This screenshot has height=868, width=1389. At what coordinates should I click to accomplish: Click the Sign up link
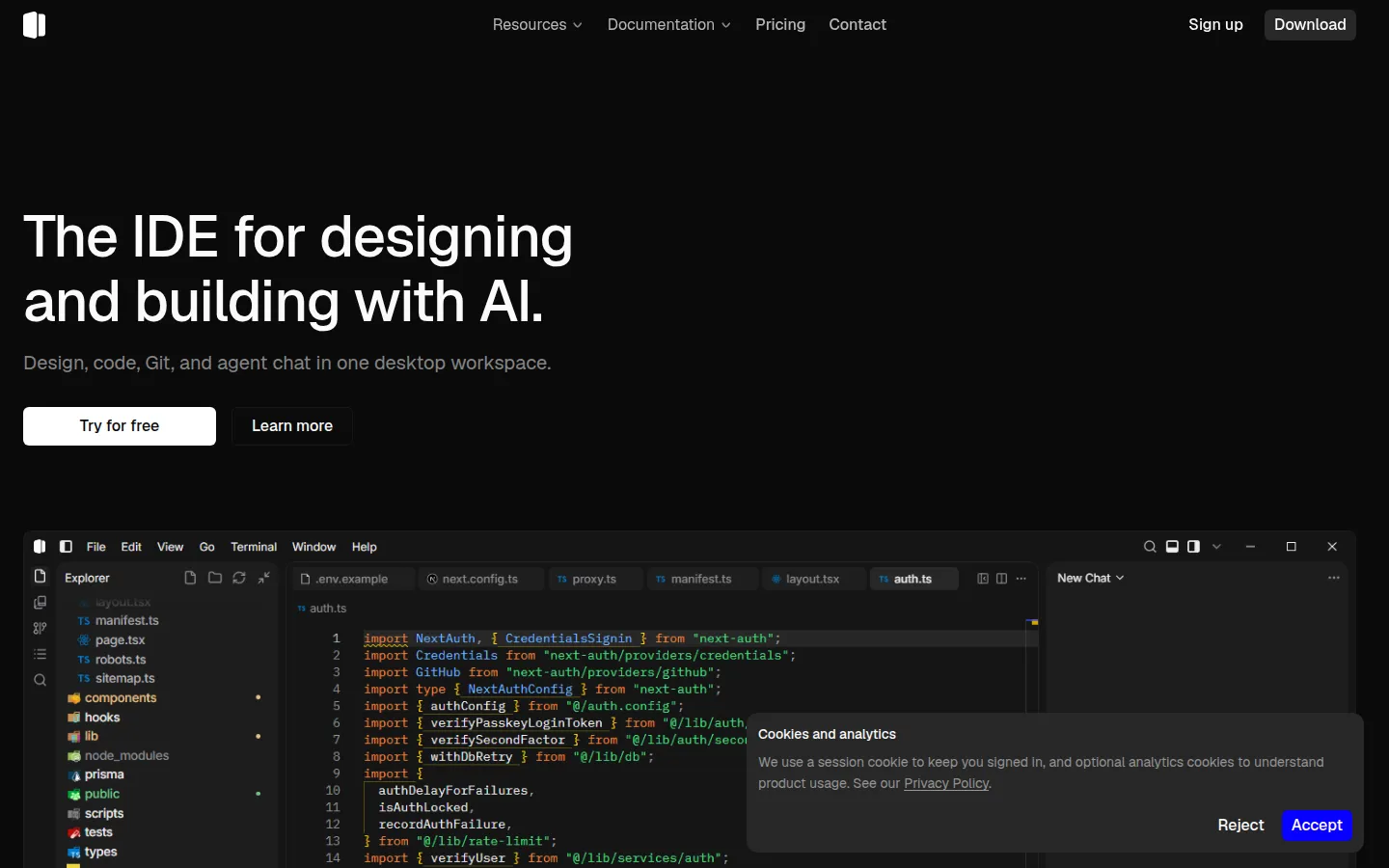point(1215,25)
